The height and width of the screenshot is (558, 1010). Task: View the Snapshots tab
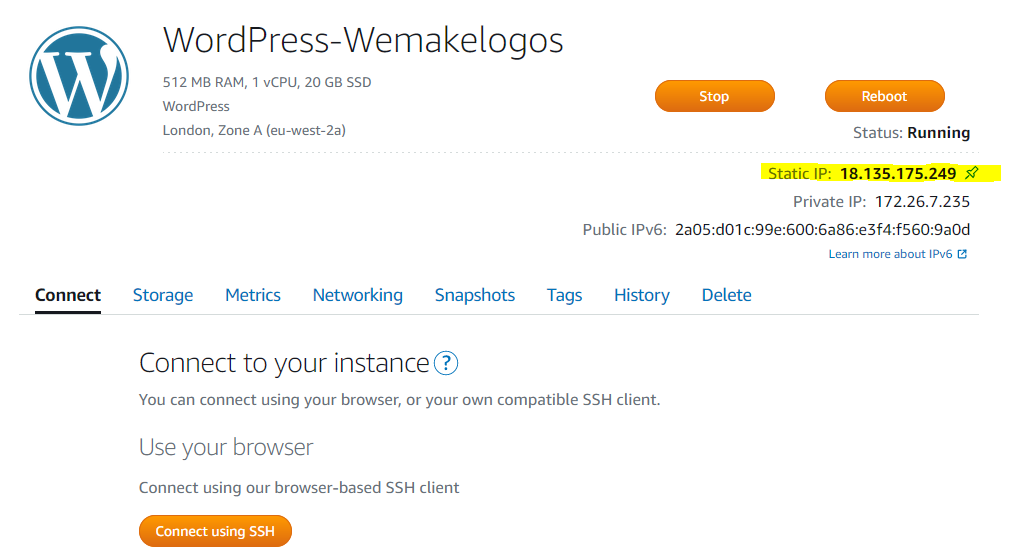475,295
